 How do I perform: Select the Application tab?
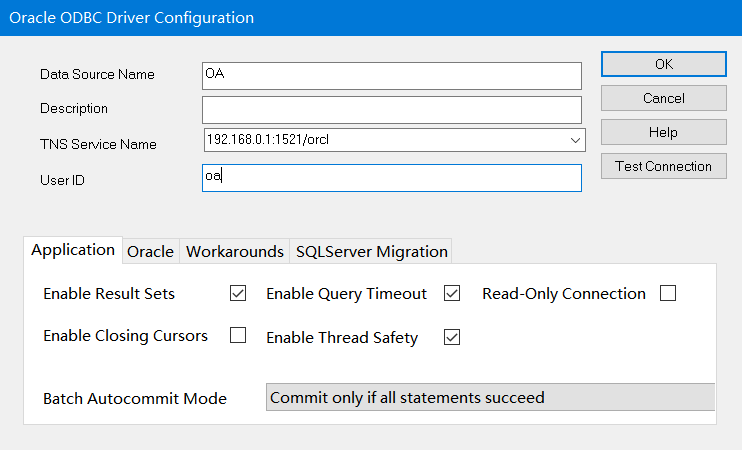click(x=73, y=250)
